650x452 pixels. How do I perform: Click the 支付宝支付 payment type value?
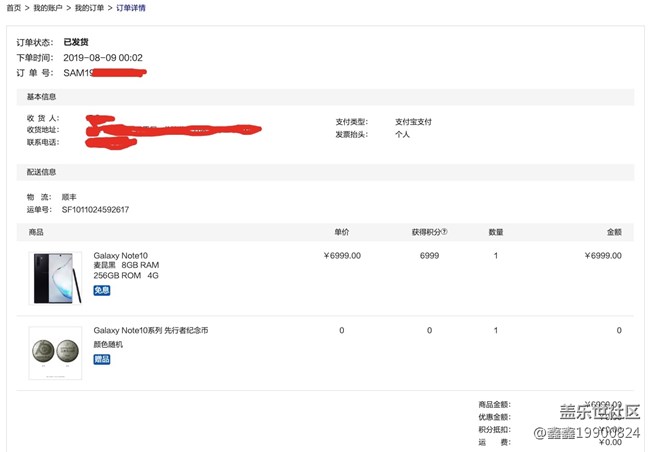click(413, 122)
